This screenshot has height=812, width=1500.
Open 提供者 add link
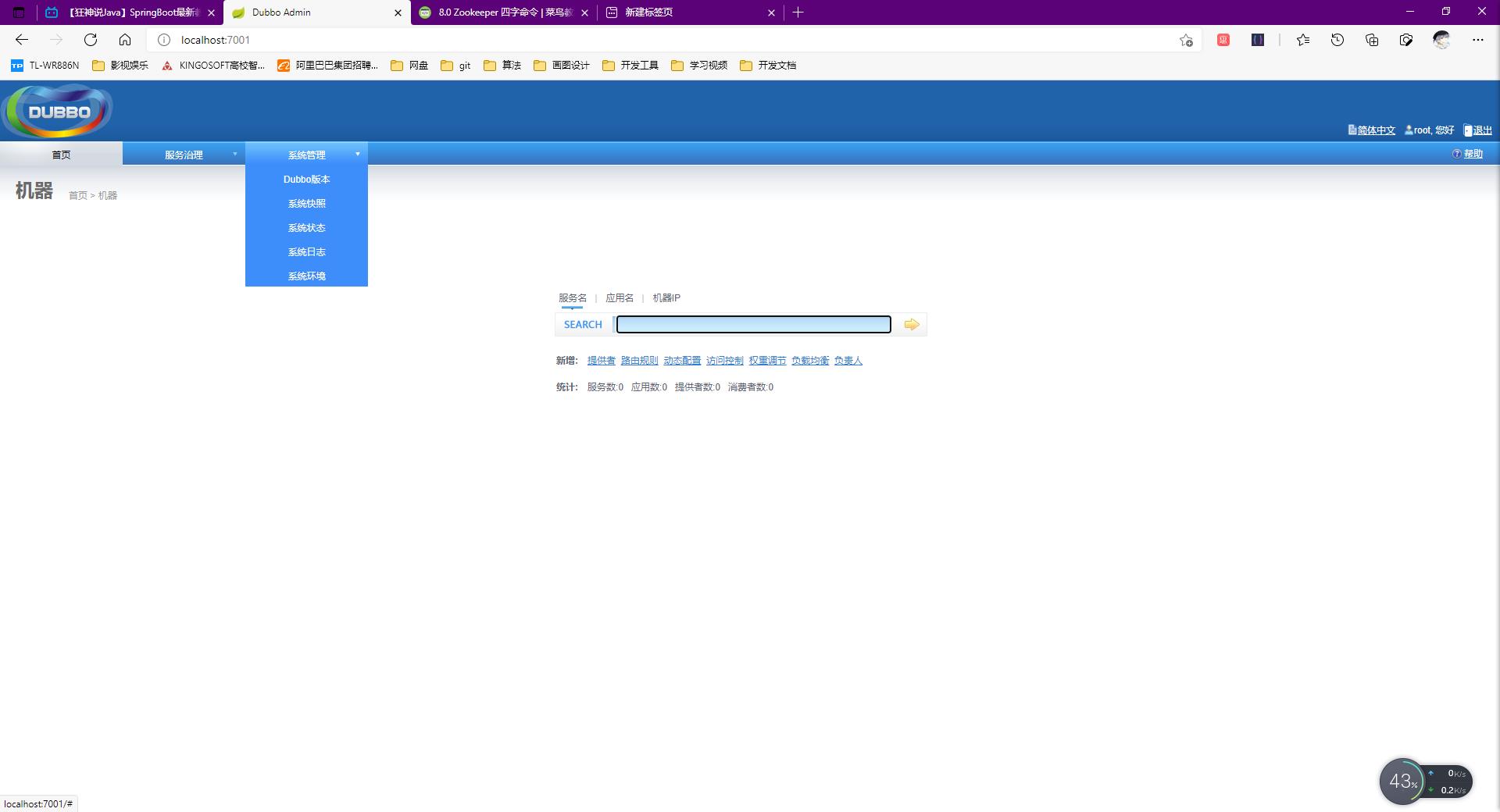601,361
